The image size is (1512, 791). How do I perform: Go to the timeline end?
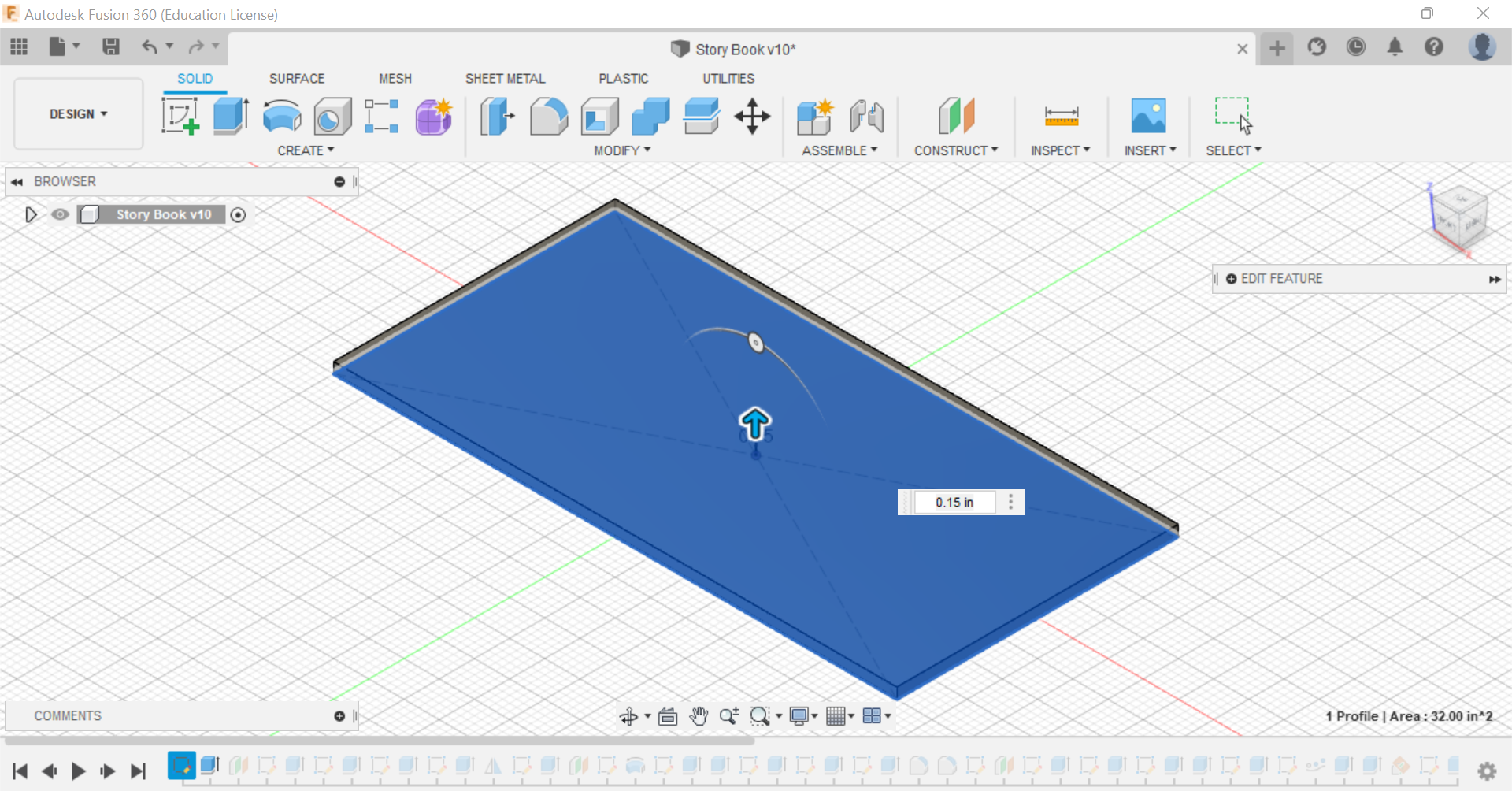click(x=138, y=771)
